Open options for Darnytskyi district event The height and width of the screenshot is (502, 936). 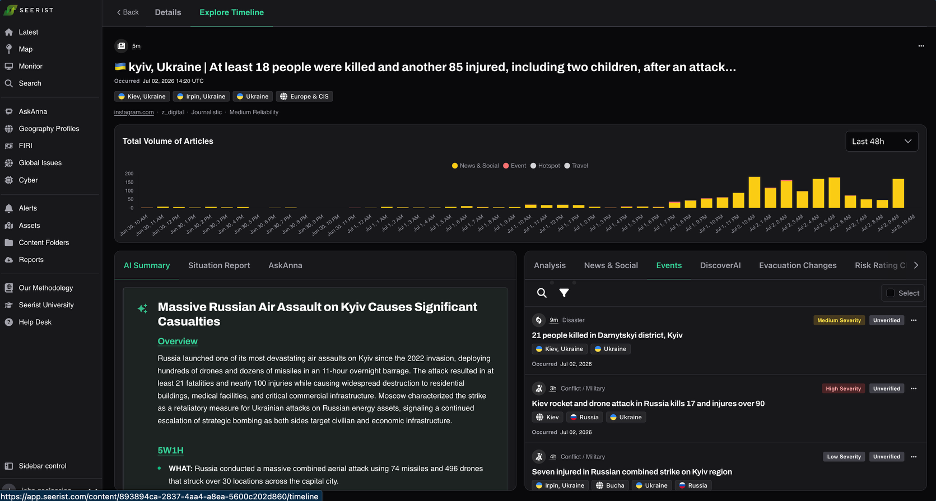pos(914,321)
